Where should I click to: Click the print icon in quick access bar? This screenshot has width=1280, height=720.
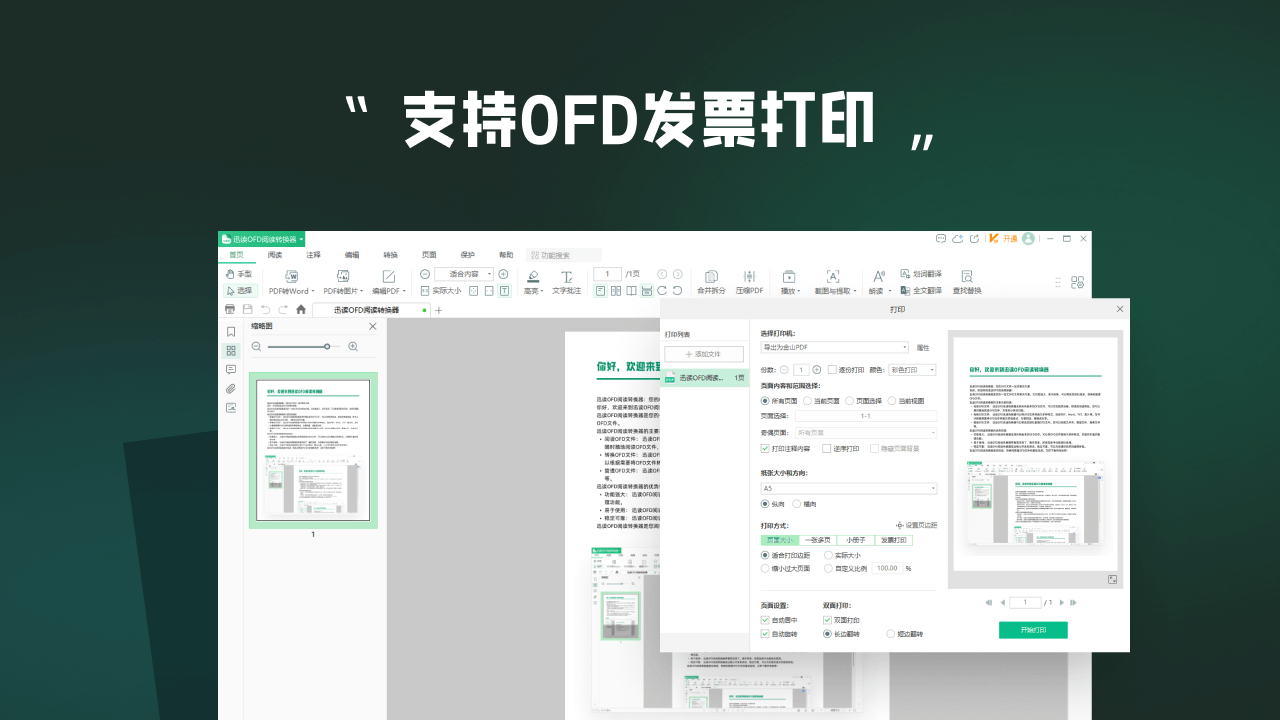pos(230,310)
